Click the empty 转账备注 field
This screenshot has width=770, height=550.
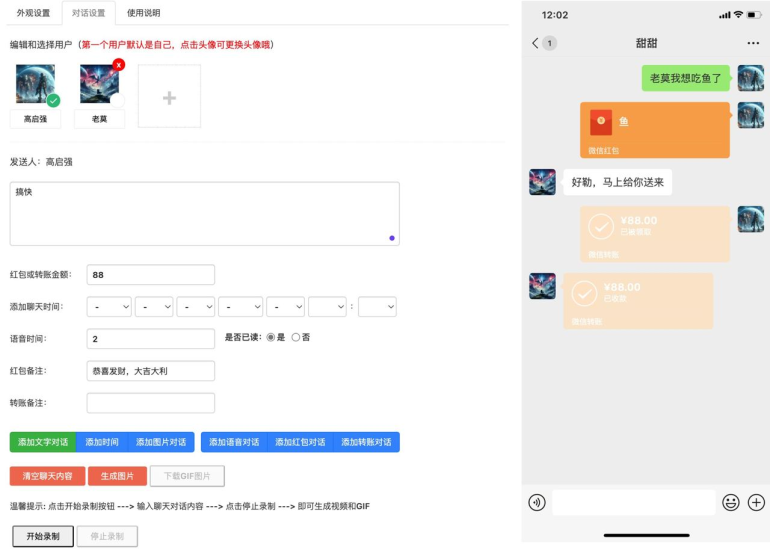click(151, 403)
